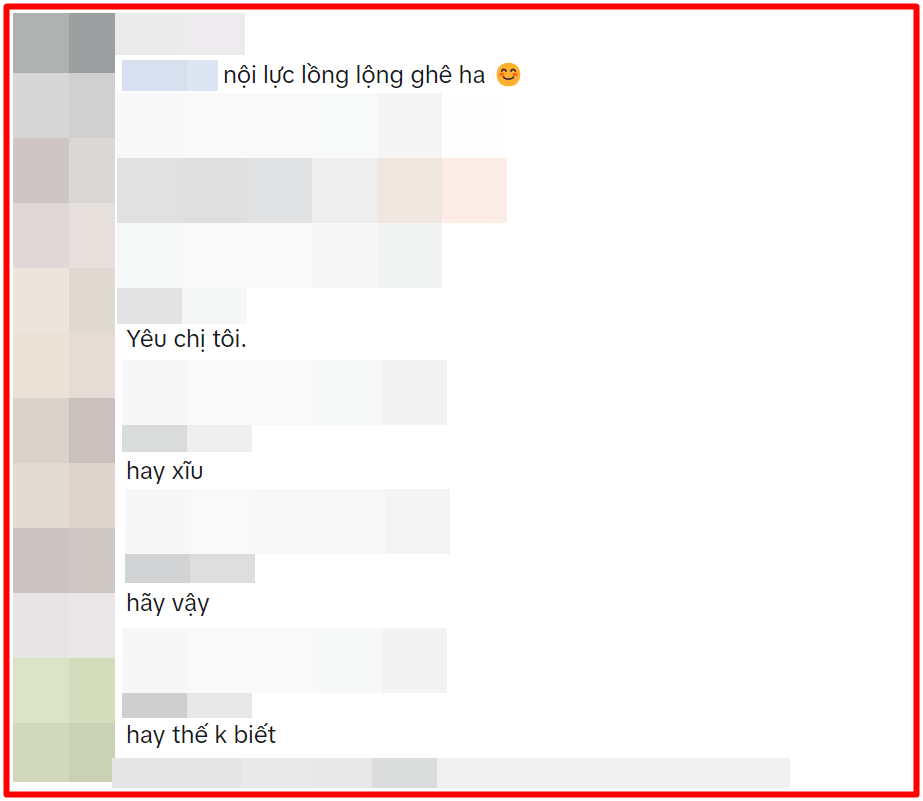
Task: Open blurred commenter name above 'hay thế k biết'
Action: tap(187, 706)
